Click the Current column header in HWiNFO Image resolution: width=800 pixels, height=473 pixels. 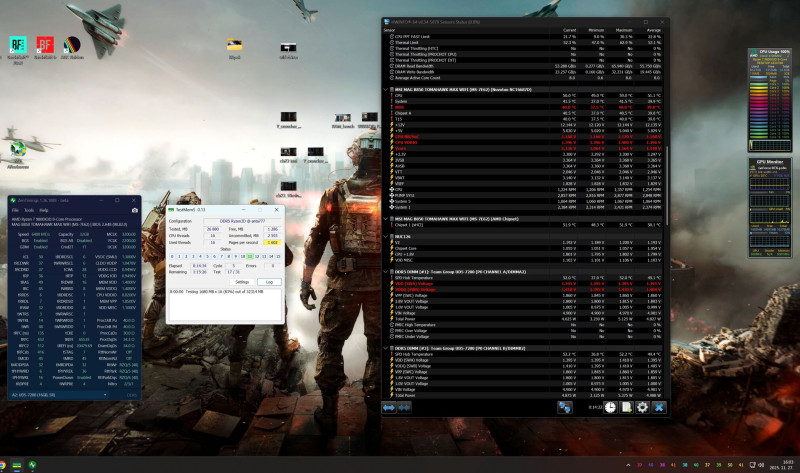[x=569, y=30]
